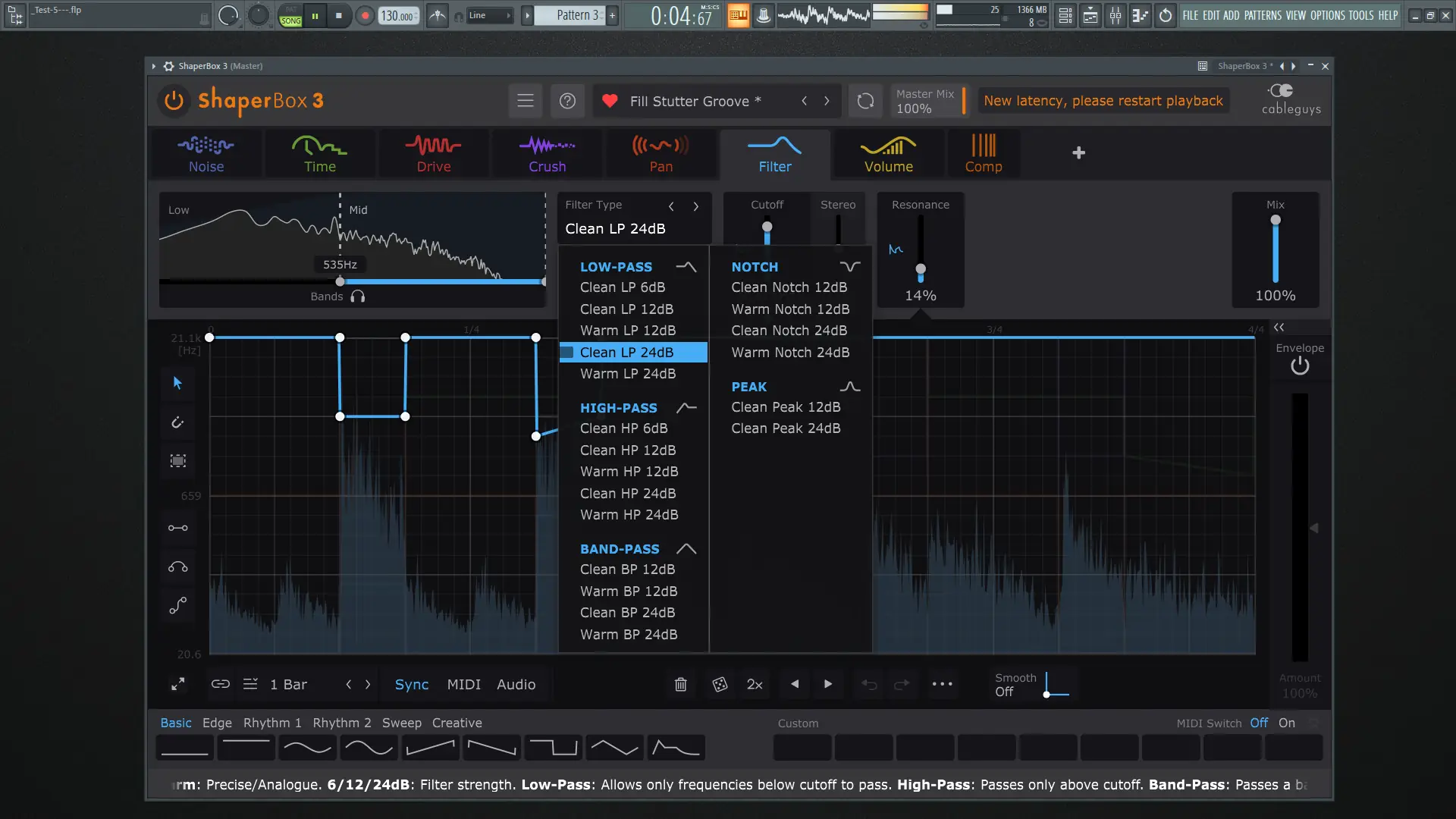Switch to the Volume shaper tab
1456x819 pixels.
pos(888,154)
